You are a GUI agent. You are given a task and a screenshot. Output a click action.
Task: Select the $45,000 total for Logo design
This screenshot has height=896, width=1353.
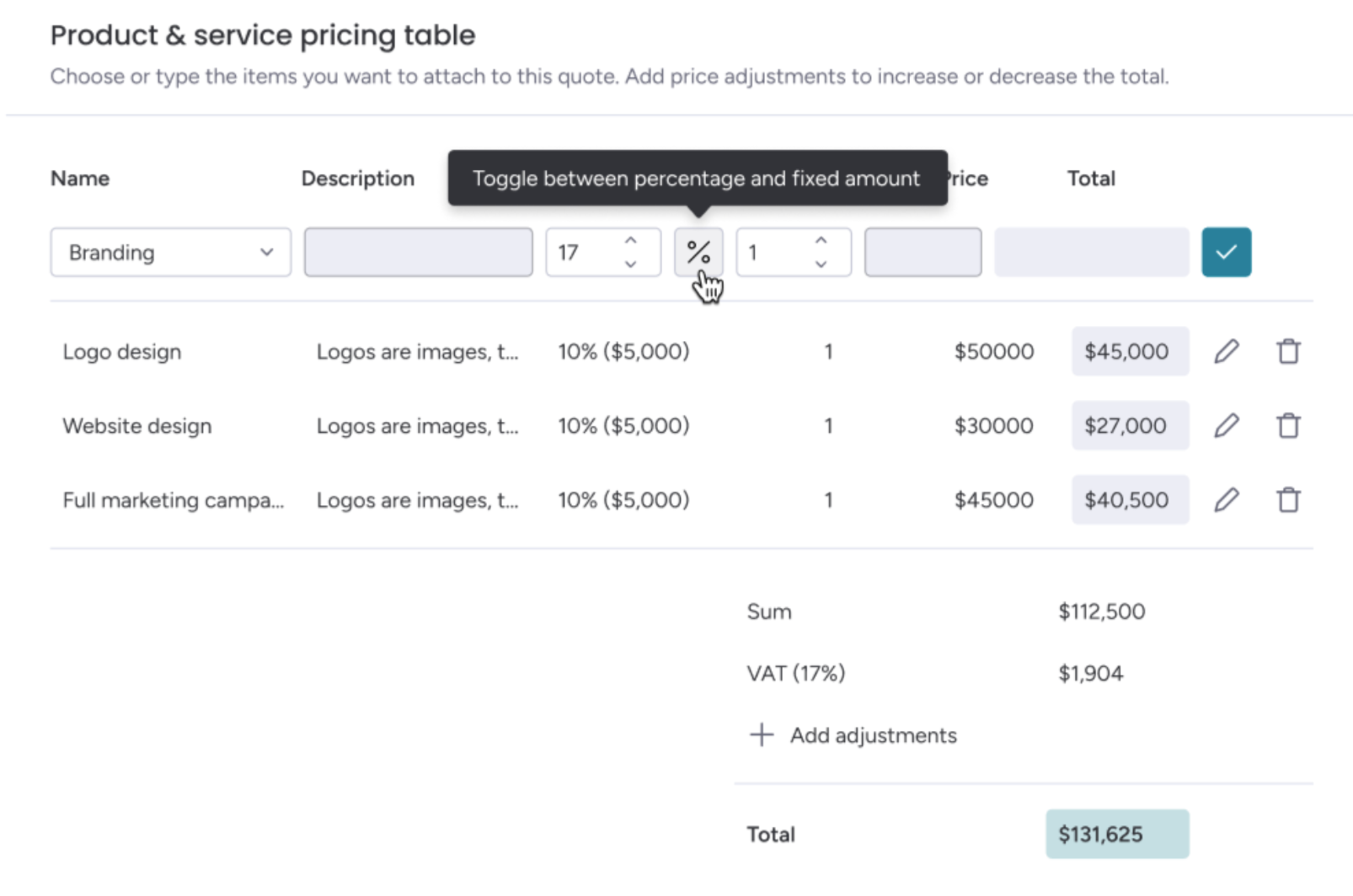point(1130,351)
